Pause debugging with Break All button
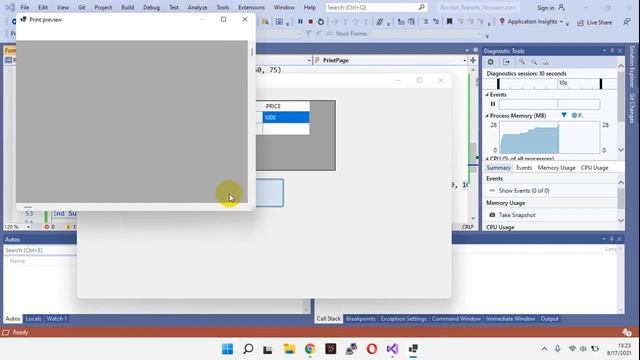Viewport: 640px width, 360px height. point(300,22)
